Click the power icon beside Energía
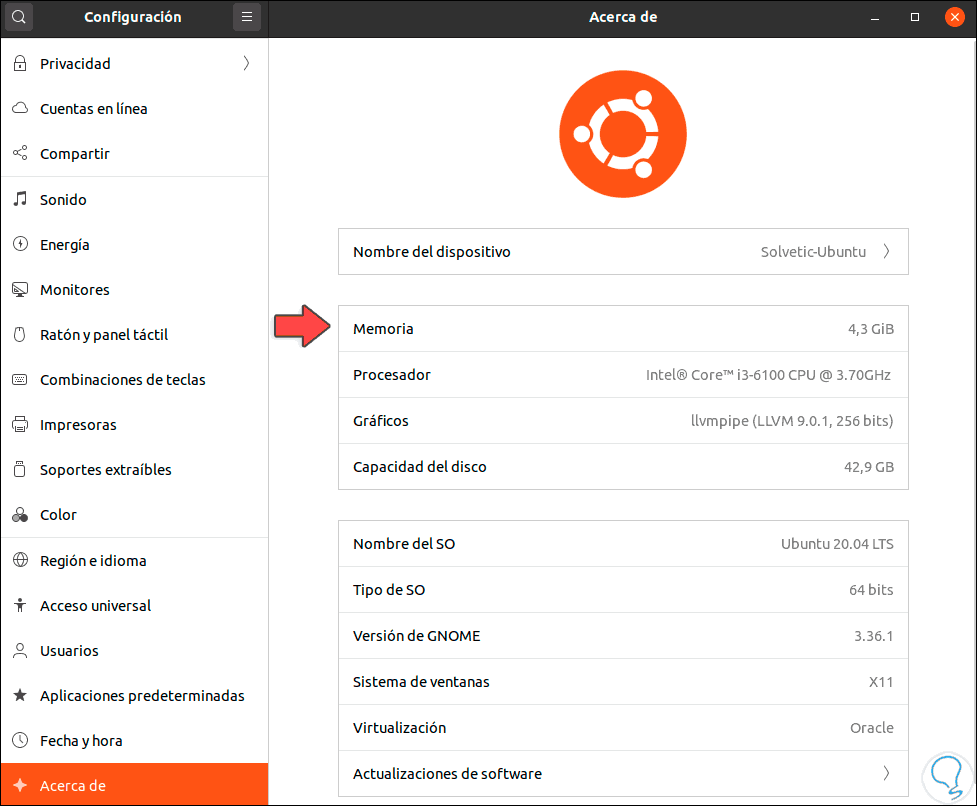 pos(20,244)
